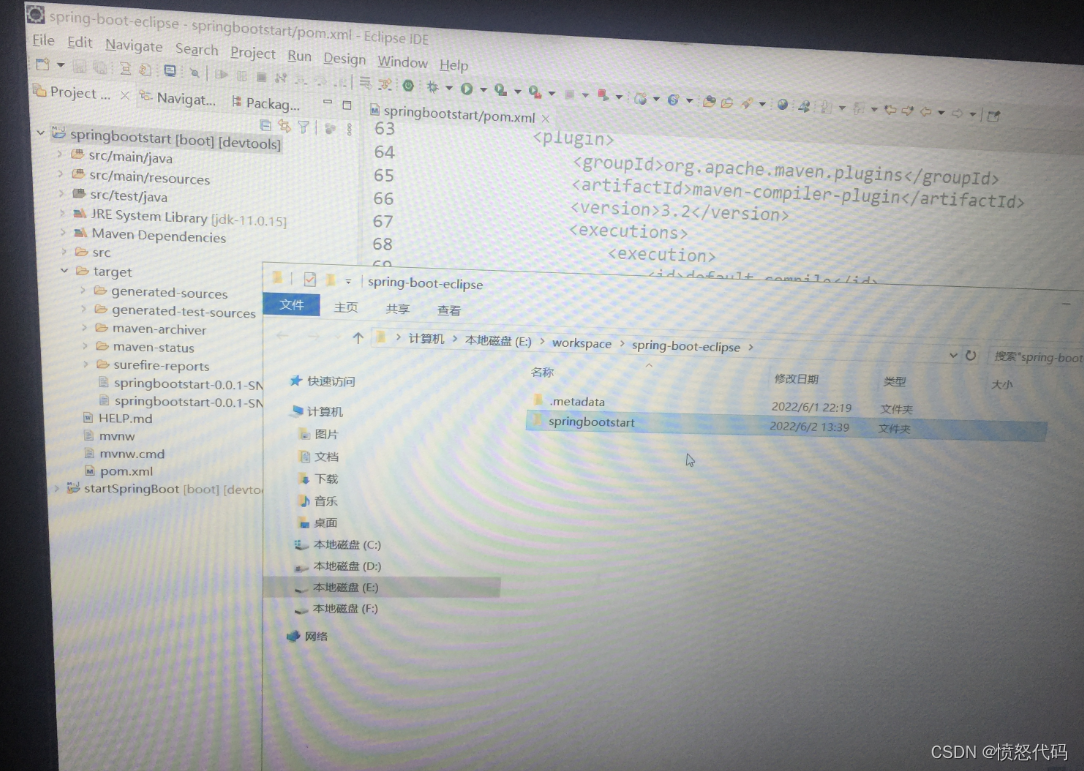This screenshot has height=771, width=1084.
Task: Open 快速访问 in Explorer sidebar
Action: click(x=330, y=381)
